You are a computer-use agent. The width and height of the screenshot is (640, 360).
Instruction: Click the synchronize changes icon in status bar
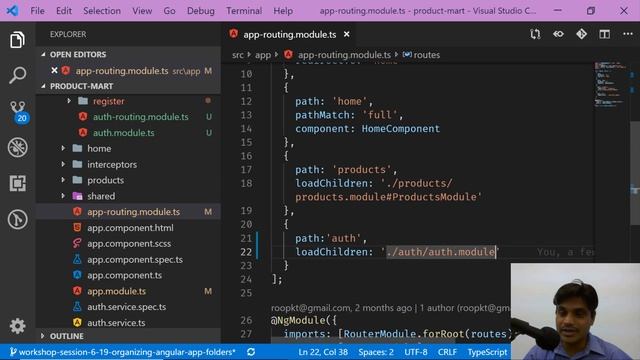click(251, 352)
